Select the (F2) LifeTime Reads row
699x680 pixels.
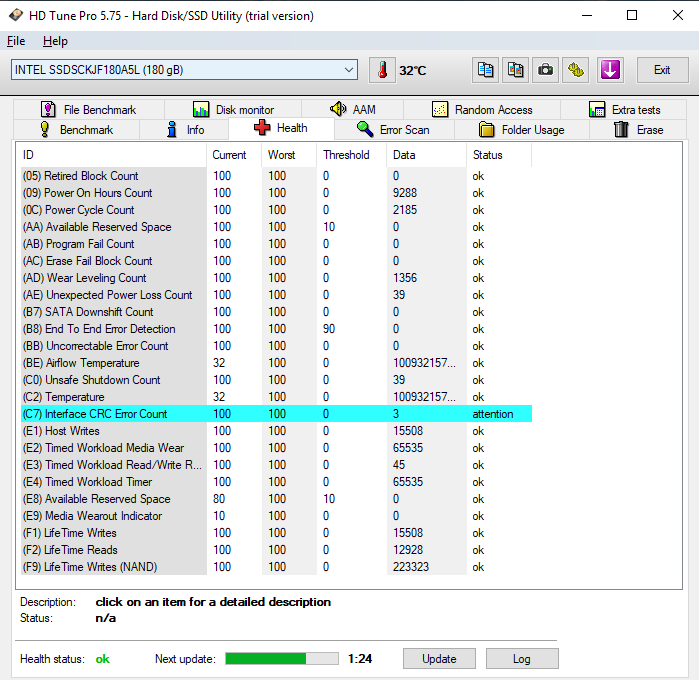[276, 549]
